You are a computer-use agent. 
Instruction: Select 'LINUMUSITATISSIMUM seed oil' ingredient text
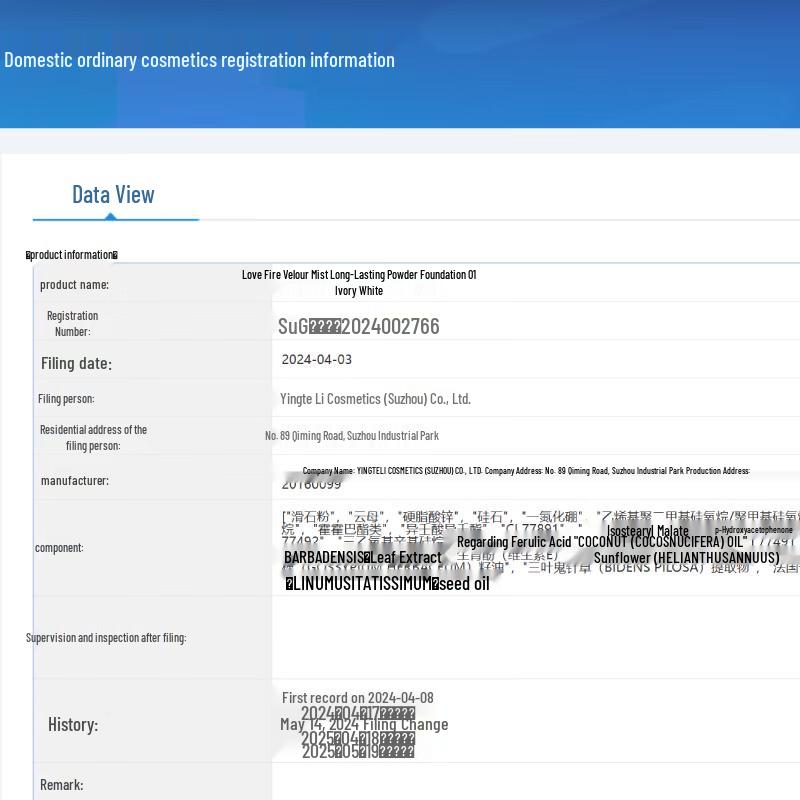click(387, 583)
